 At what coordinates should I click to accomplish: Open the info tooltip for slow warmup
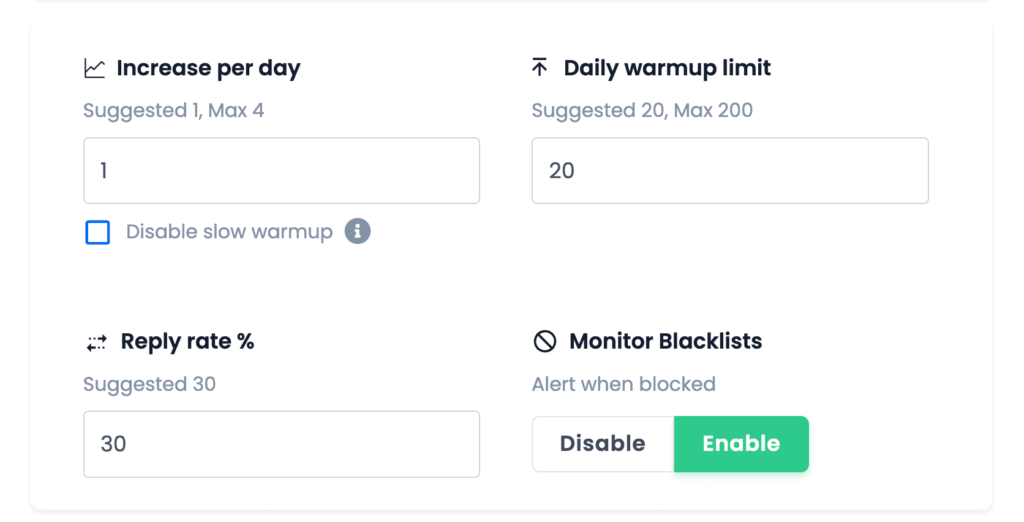(x=357, y=232)
